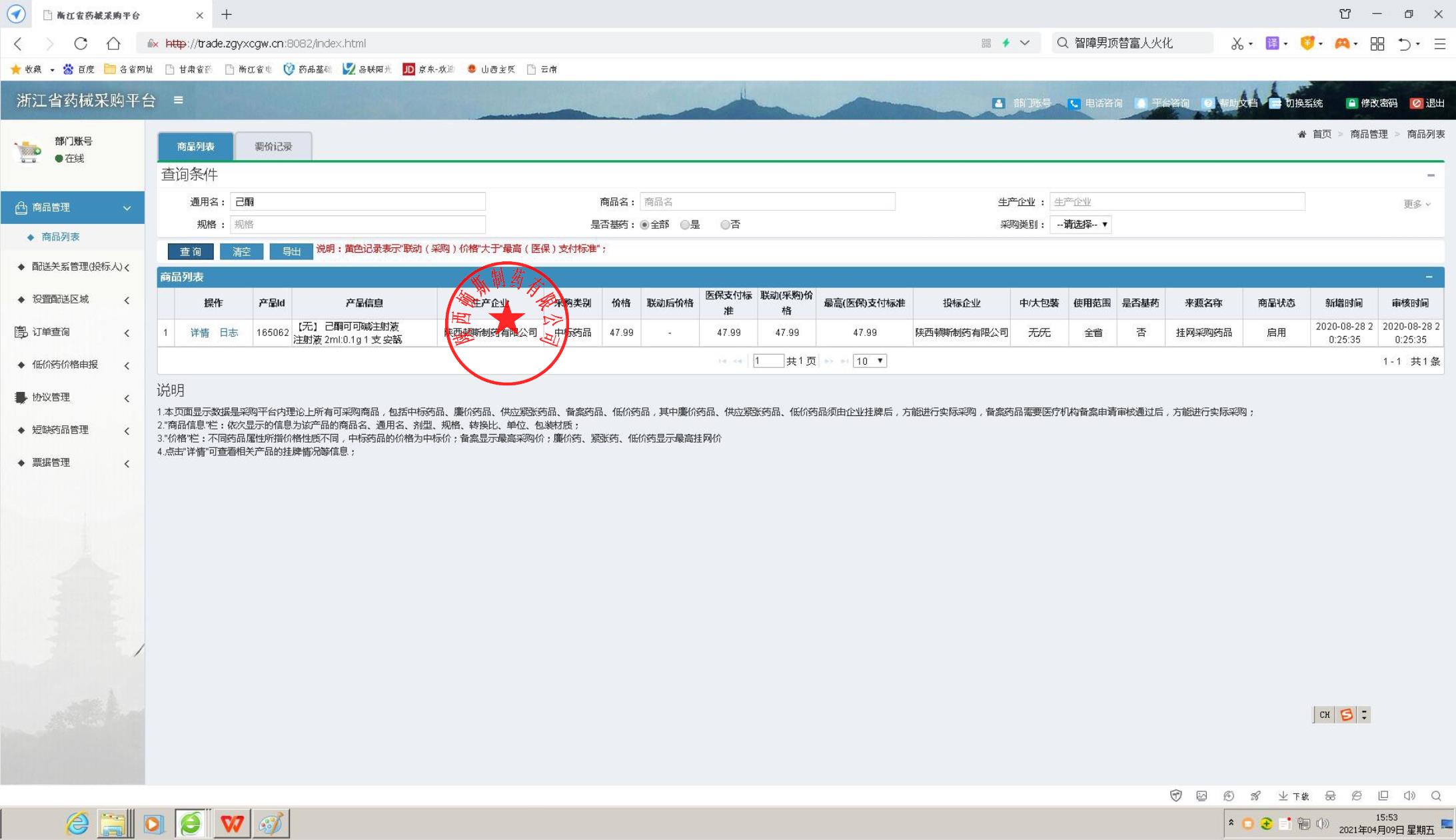
Task: Click 修改密码 change password
Action: point(1371,103)
